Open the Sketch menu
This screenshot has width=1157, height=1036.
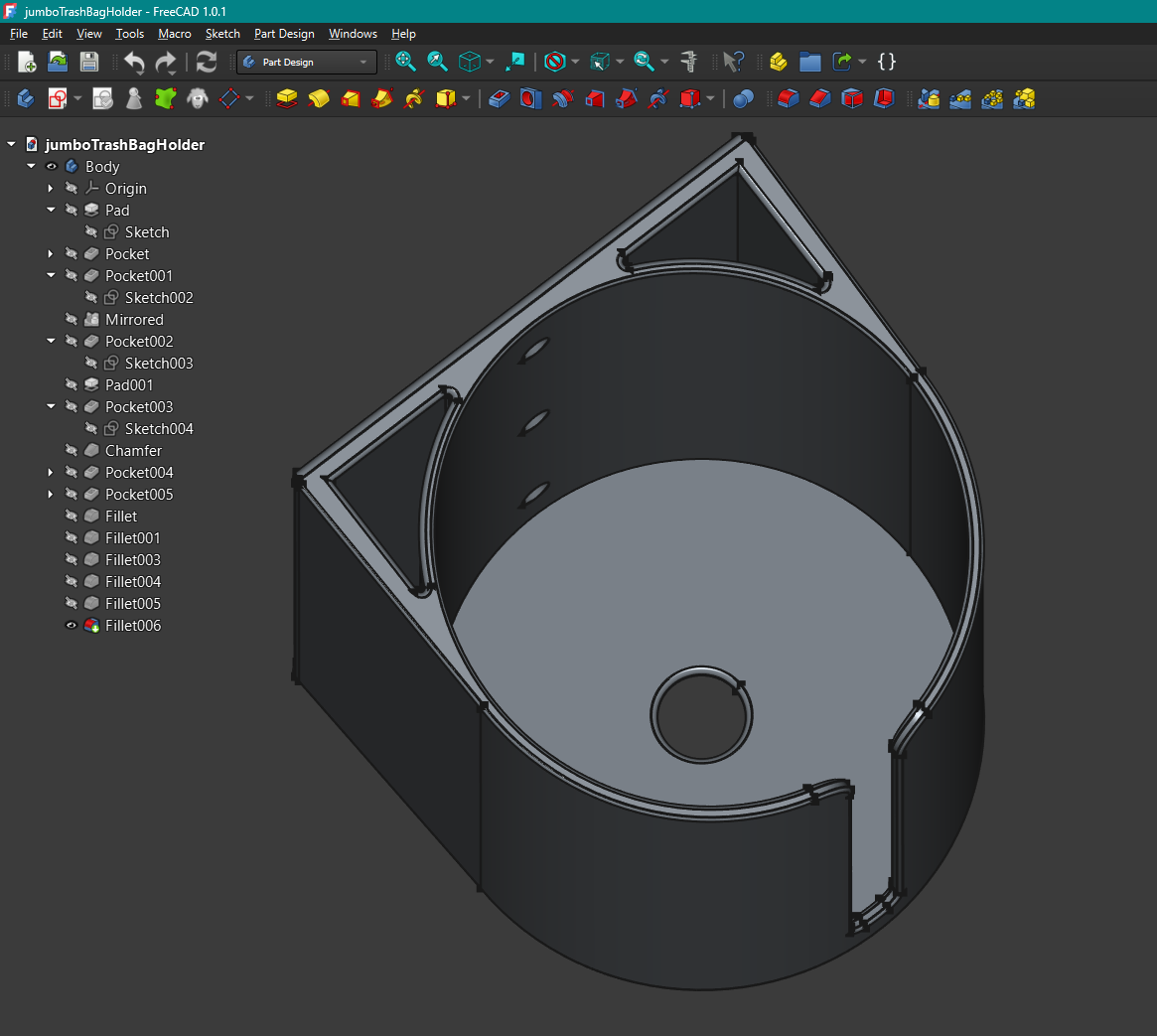pyautogui.click(x=222, y=34)
